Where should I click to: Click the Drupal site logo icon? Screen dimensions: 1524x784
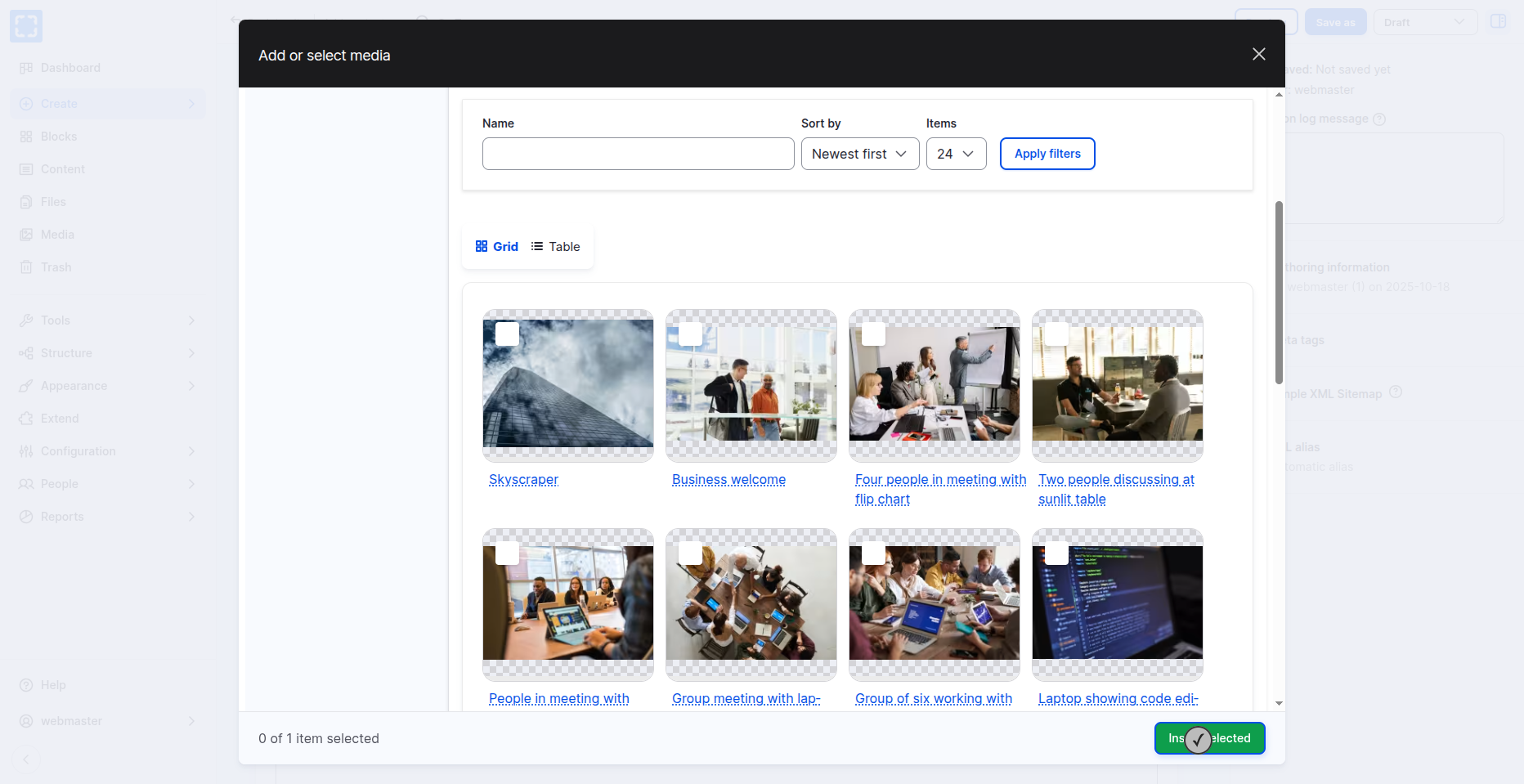pyautogui.click(x=26, y=26)
